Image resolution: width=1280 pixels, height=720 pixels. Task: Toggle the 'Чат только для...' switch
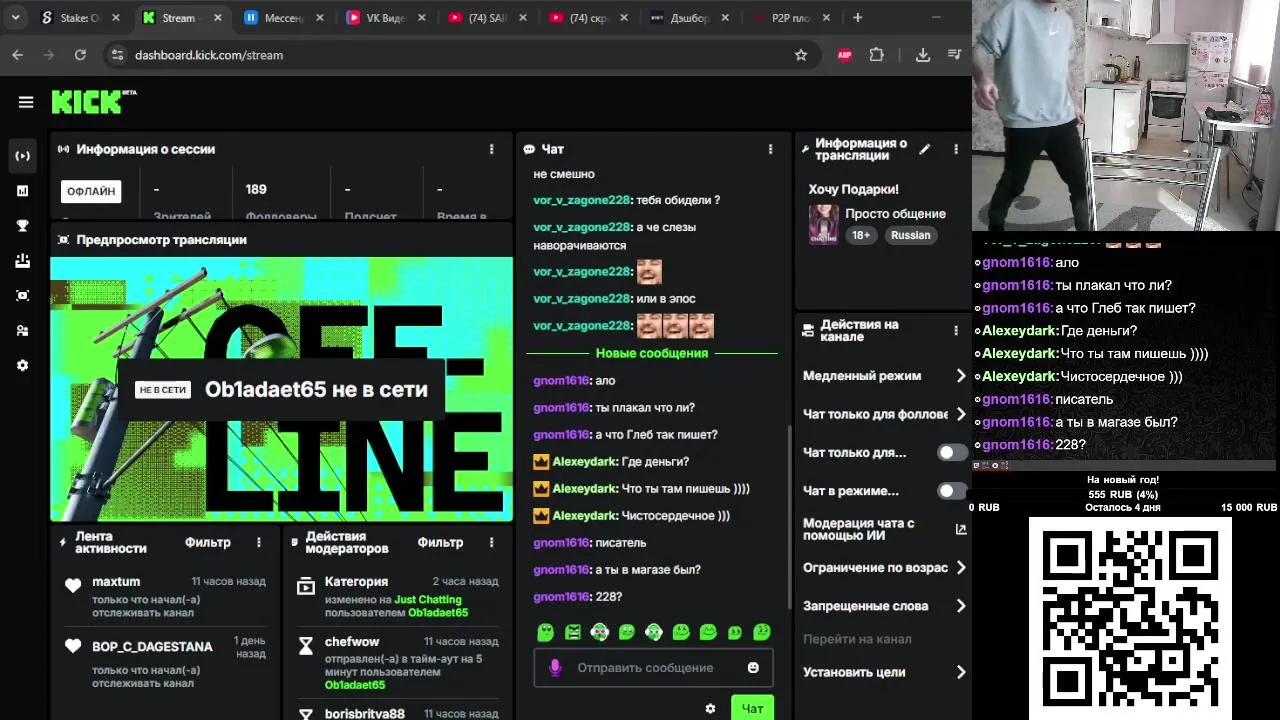951,452
